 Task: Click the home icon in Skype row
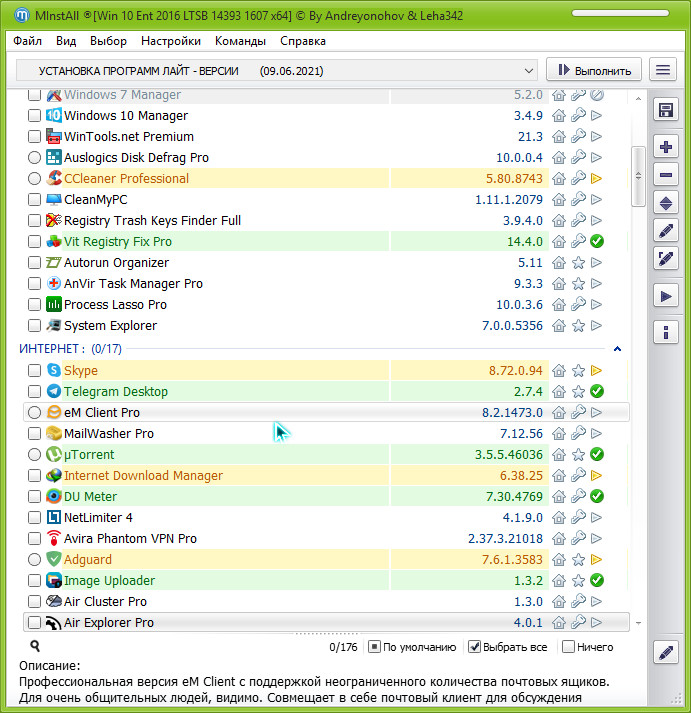pyautogui.click(x=559, y=371)
